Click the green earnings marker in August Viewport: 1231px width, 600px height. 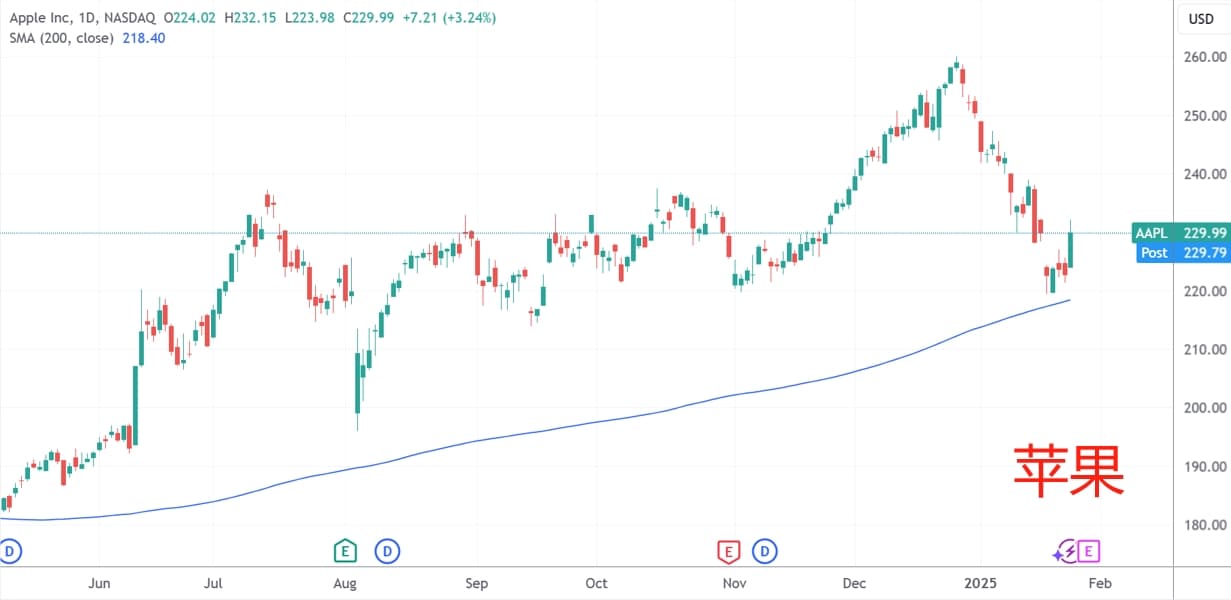point(345,550)
